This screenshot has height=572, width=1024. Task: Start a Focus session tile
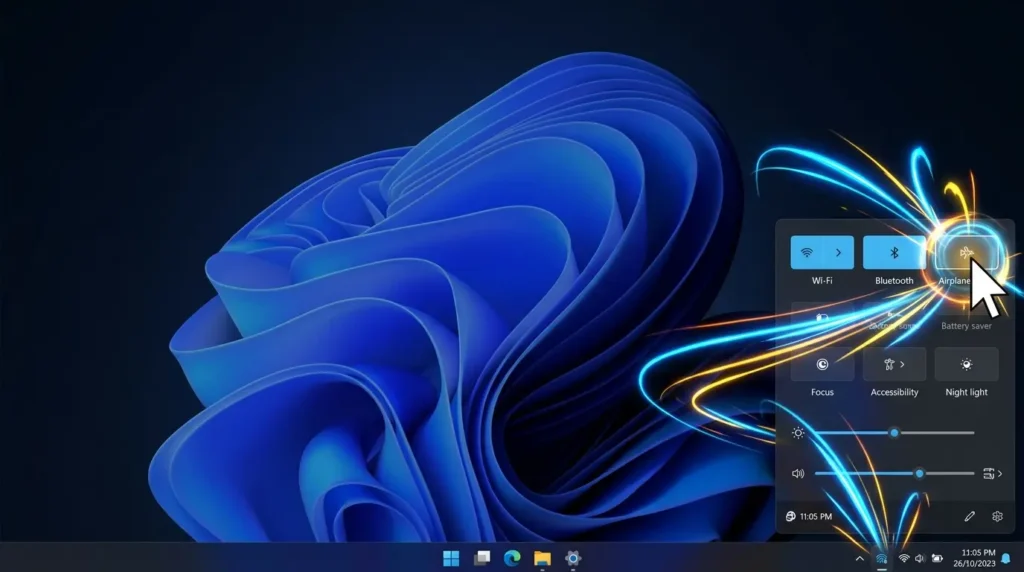tap(822, 364)
